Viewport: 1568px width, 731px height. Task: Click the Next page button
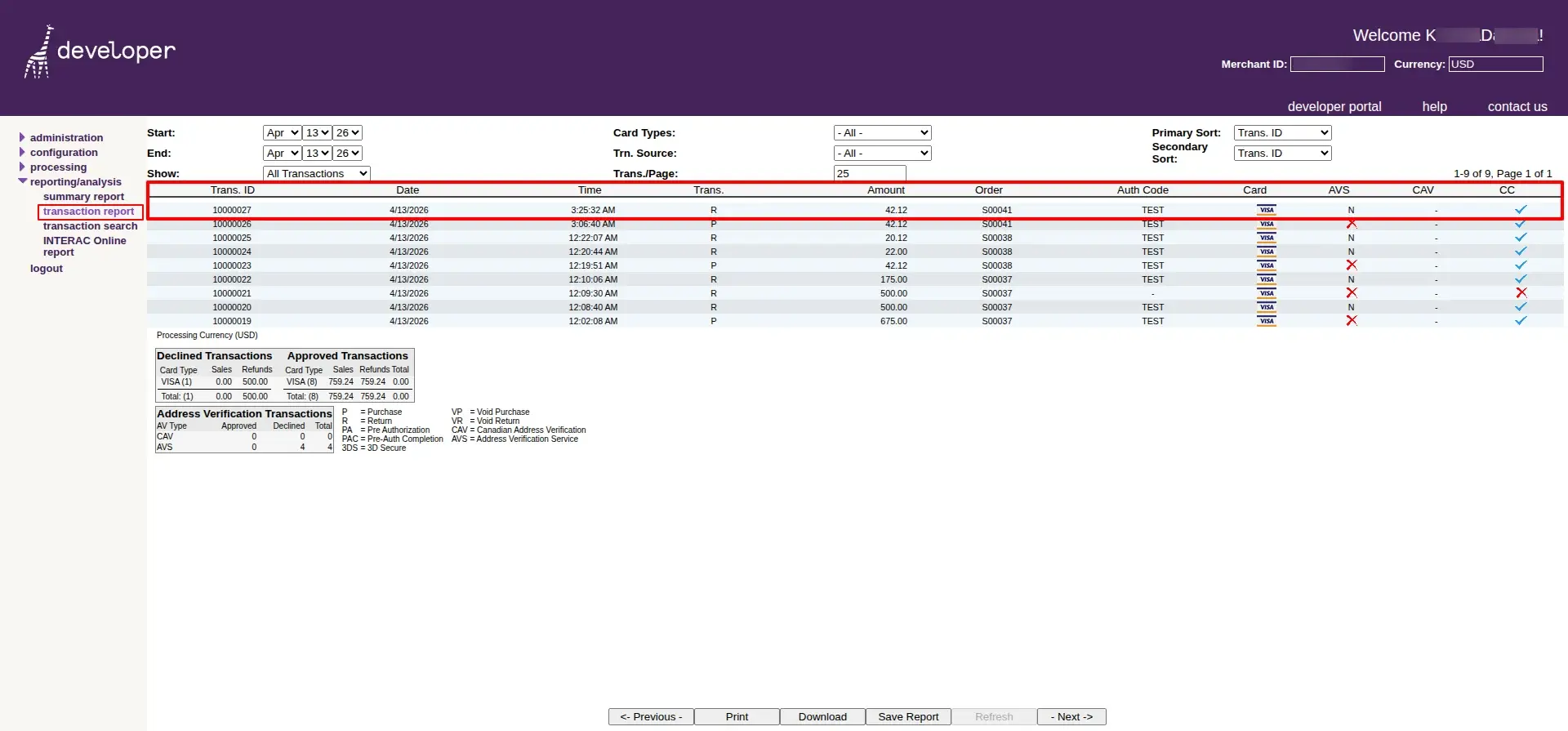(x=1071, y=716)
